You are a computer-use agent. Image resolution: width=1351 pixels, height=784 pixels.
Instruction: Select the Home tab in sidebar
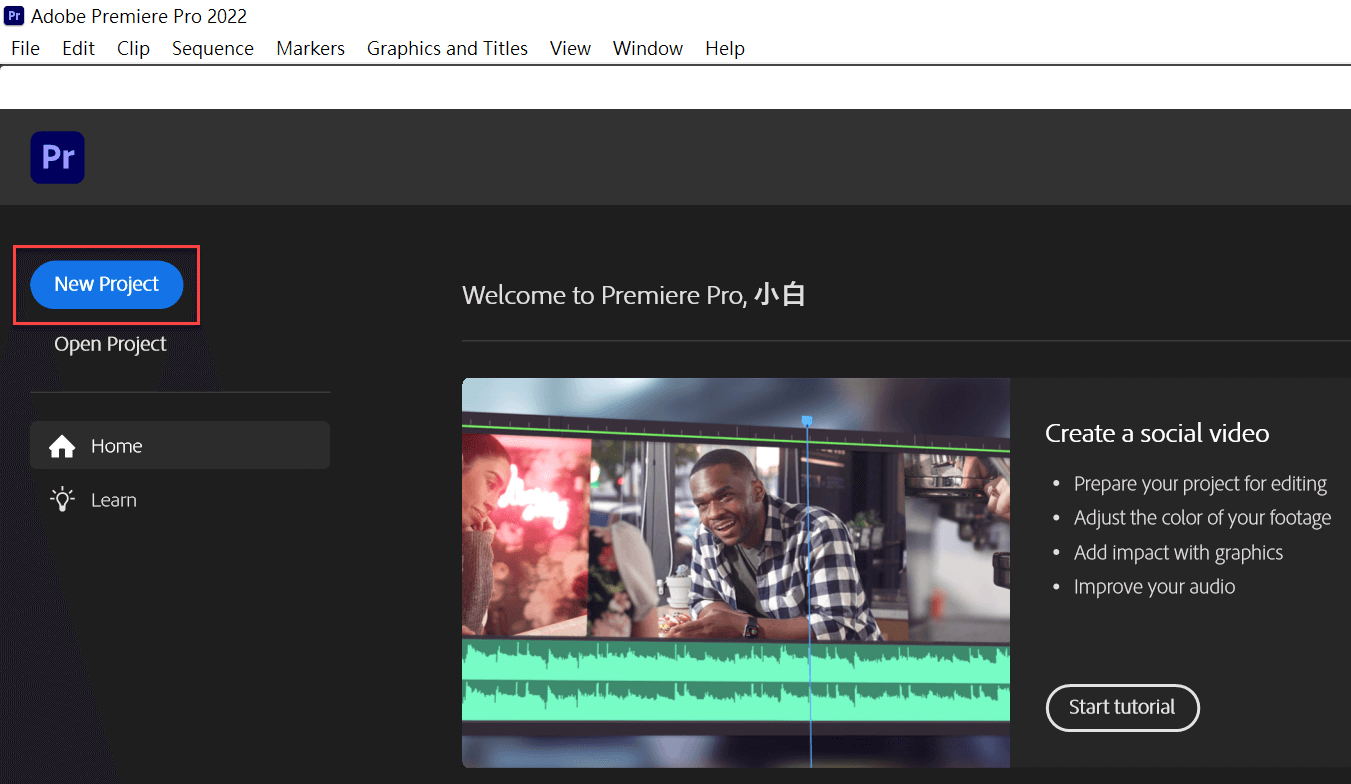(180, 445)
